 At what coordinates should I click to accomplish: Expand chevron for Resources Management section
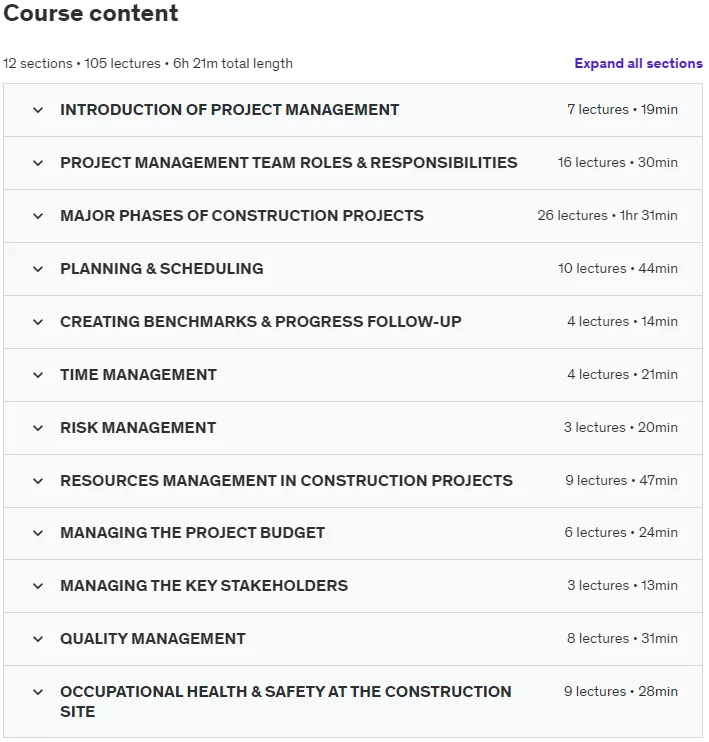pyautogui.click(x=38, y=481)
